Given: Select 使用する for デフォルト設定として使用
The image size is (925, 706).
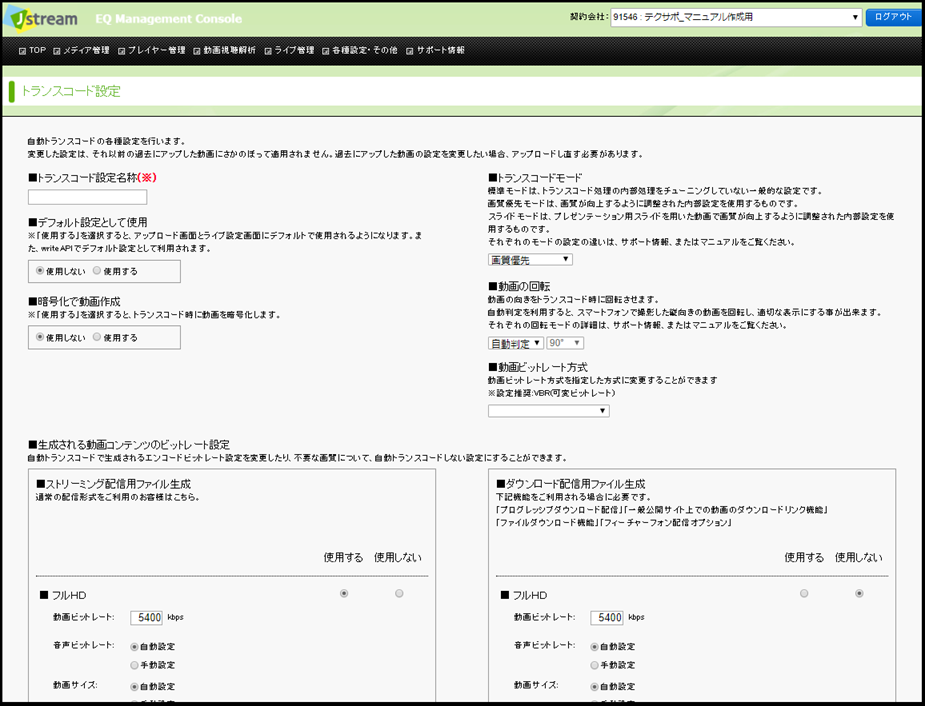Looking at the screenshot, I should point(97,271).
